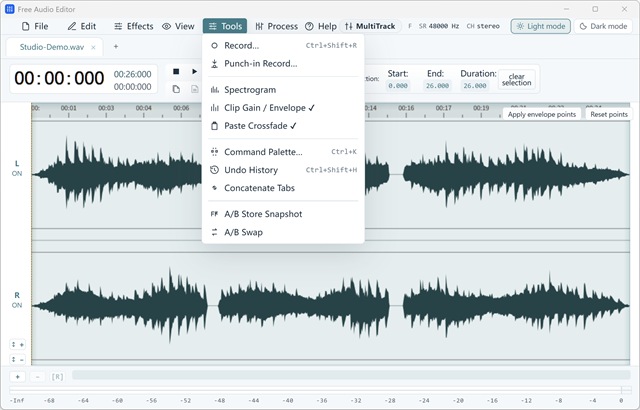The height and width of the screenshot is (410, 640).
Task: Click the Command Palette icon
Action: [214, 152]
